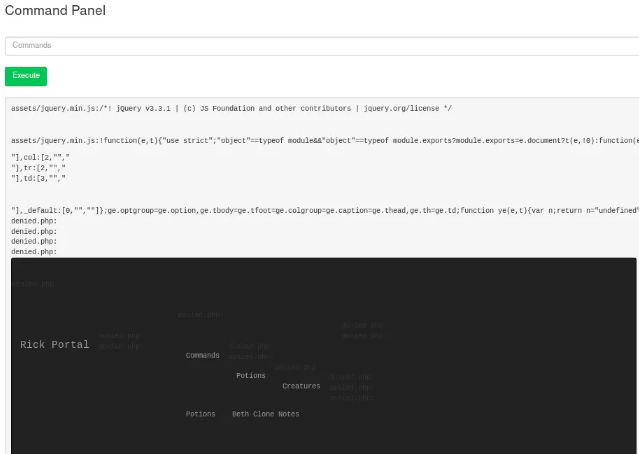The image size is (639, 454).
Task: Click the green Execute button
Action: click(26, 76)
